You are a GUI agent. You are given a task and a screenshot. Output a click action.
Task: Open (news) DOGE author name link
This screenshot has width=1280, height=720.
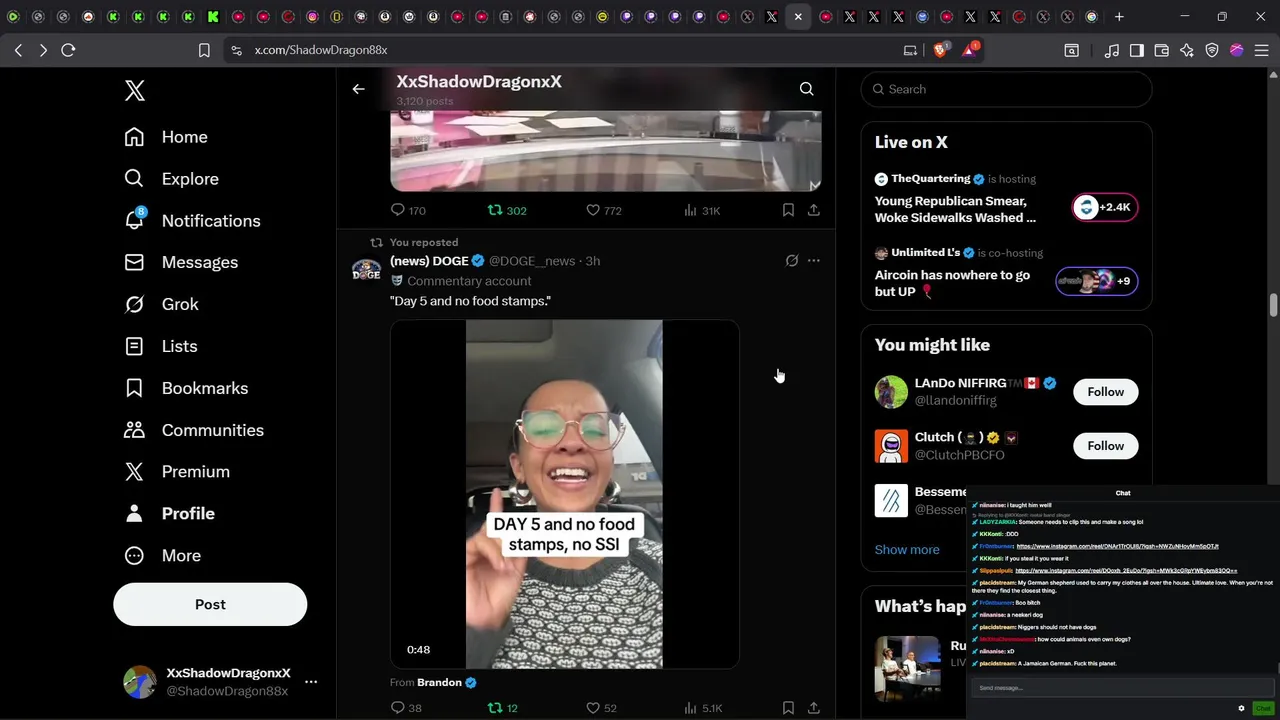coord(429,261)
